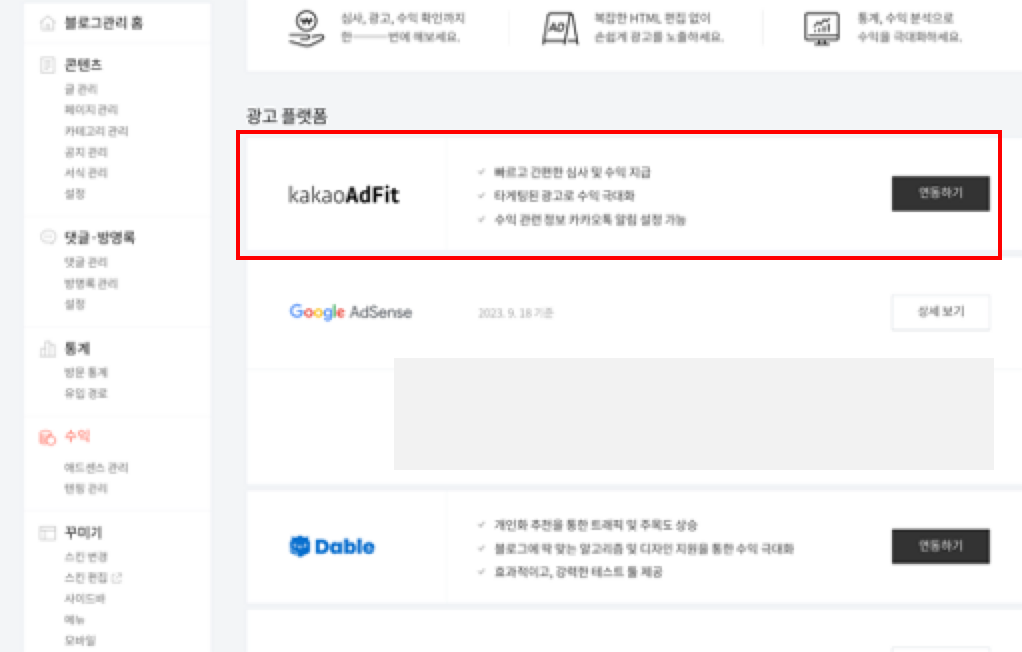Image resolution: width=1022 pixels, height=652 pixels.
Task: Open 애드센스 관리 under 수익
Action: (96, 467)
